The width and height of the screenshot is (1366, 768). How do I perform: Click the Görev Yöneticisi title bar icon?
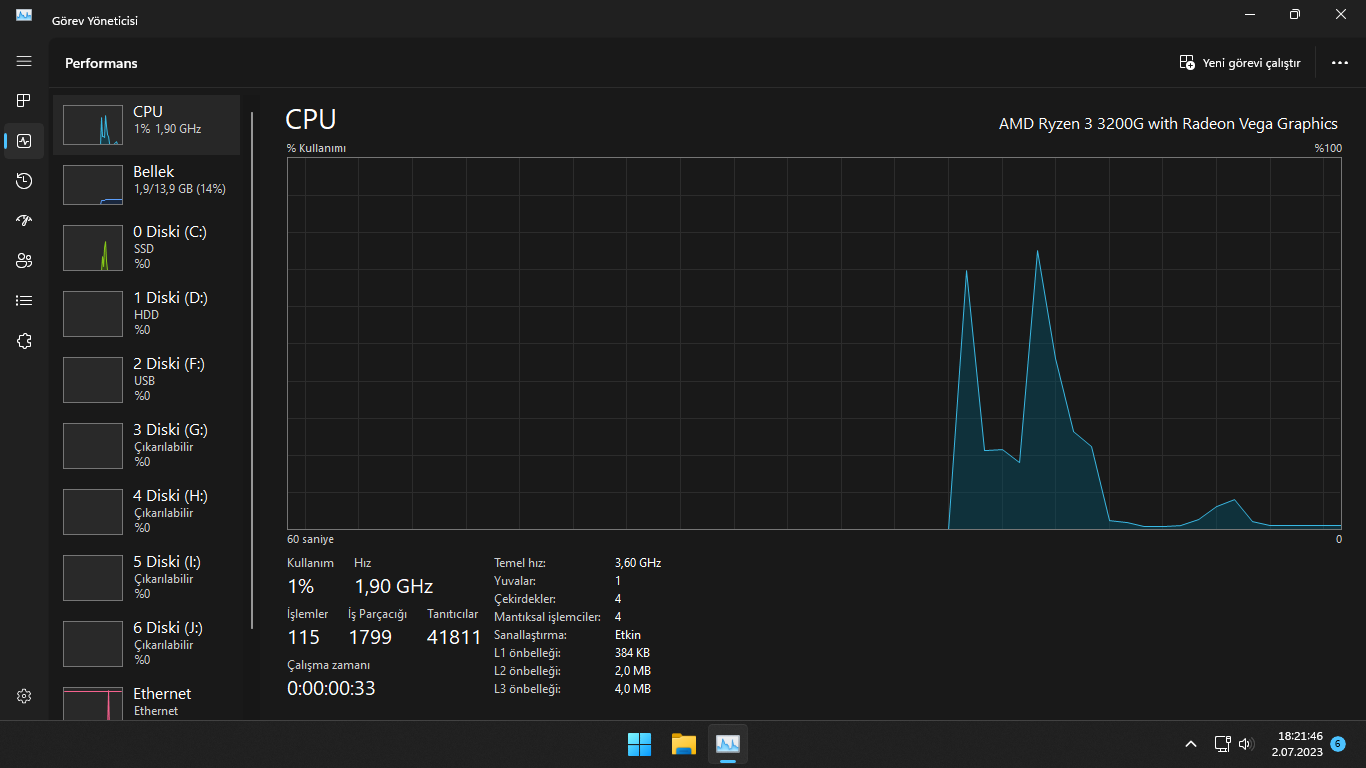tap(24, 15)
